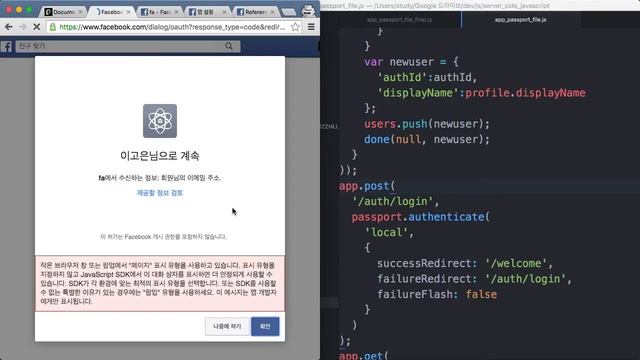Click the search magnifier icon on Facebook
This screenshot has width=640, height=360.
[x=229, y=46]
